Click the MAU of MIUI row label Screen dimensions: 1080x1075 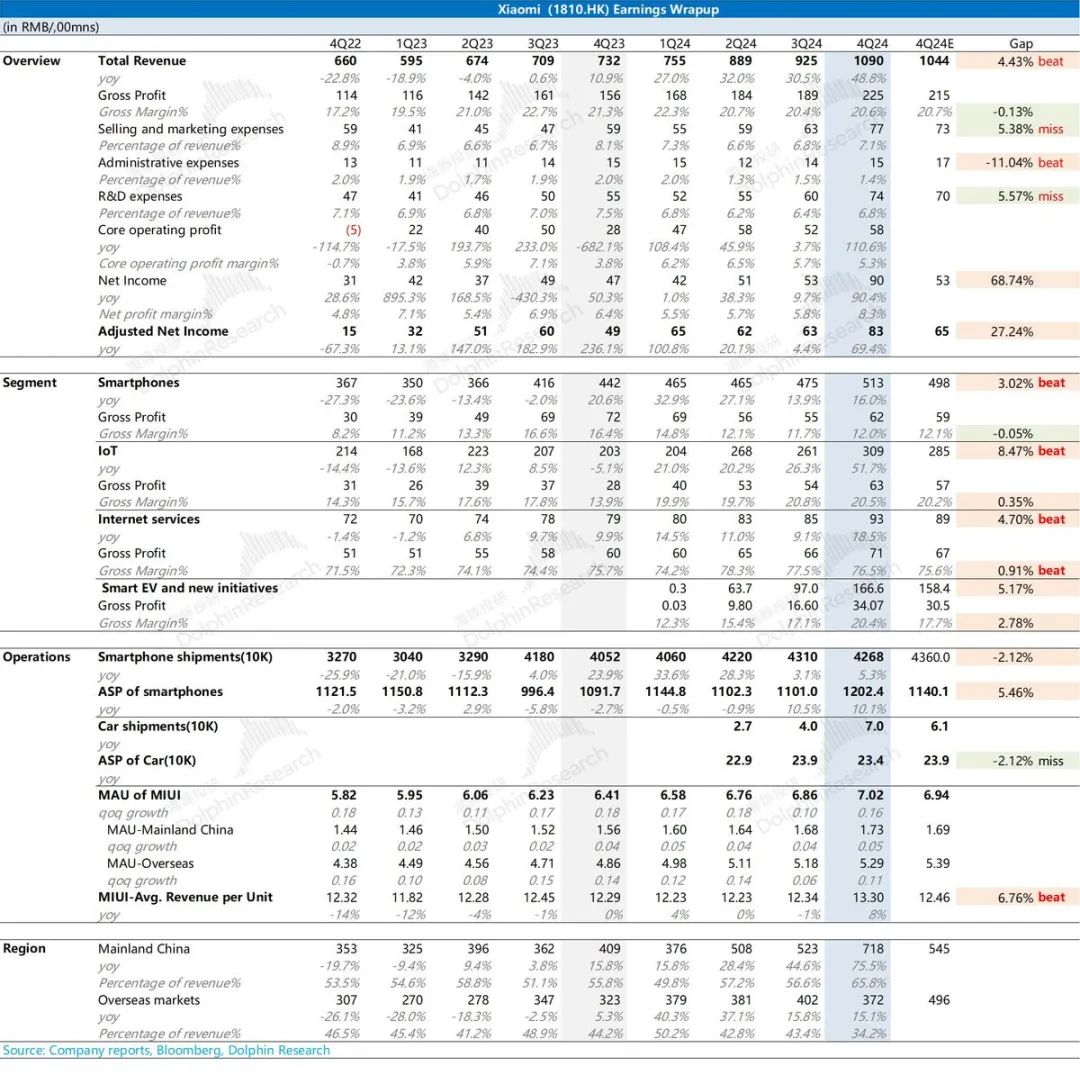coord(139,795)
